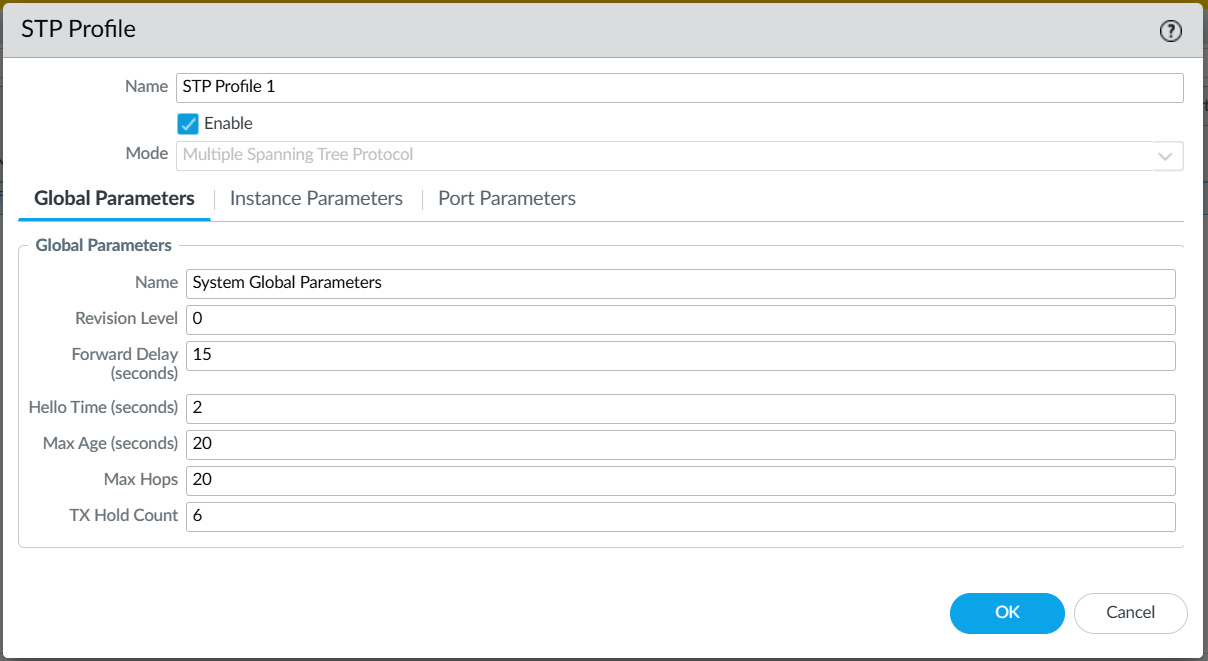Viewport: 1208px width, 661px height.
Task: Click the System Global Parameters name field
Action: point(681,283)
